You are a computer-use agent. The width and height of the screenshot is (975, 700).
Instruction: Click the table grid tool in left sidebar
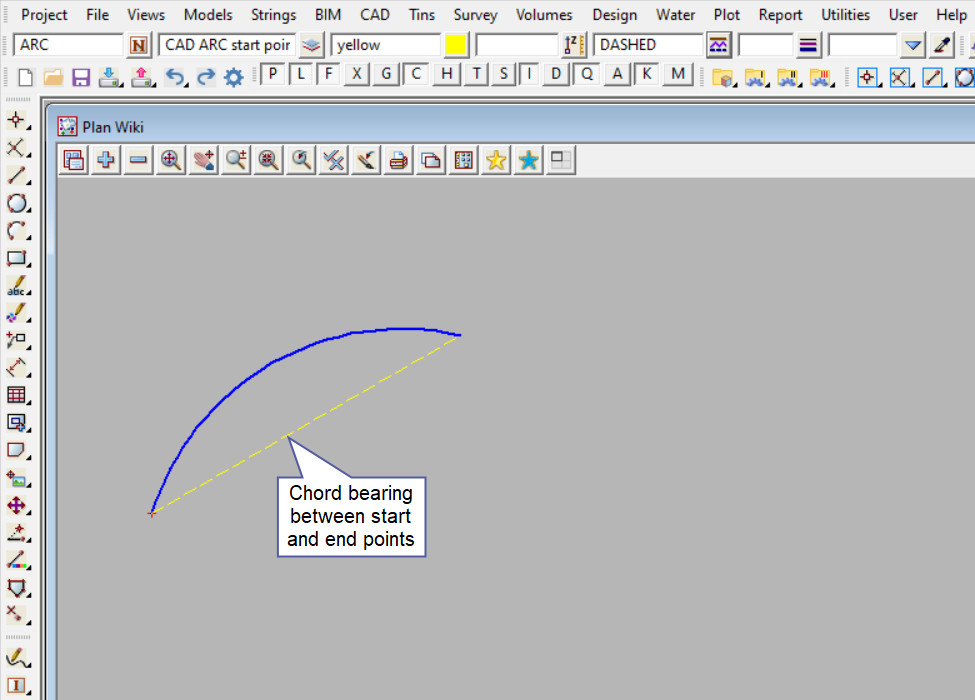[16, 395]
